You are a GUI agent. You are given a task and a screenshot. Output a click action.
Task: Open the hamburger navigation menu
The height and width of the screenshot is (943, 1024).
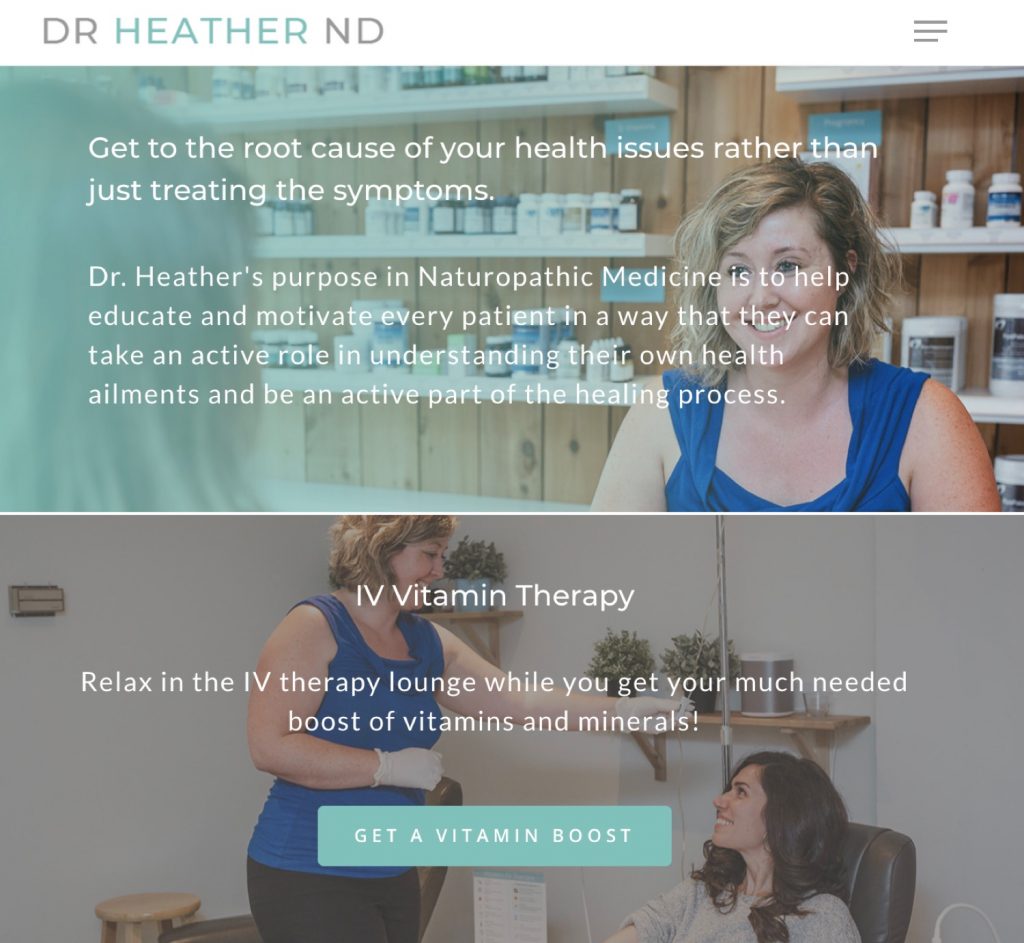[930, 31]
